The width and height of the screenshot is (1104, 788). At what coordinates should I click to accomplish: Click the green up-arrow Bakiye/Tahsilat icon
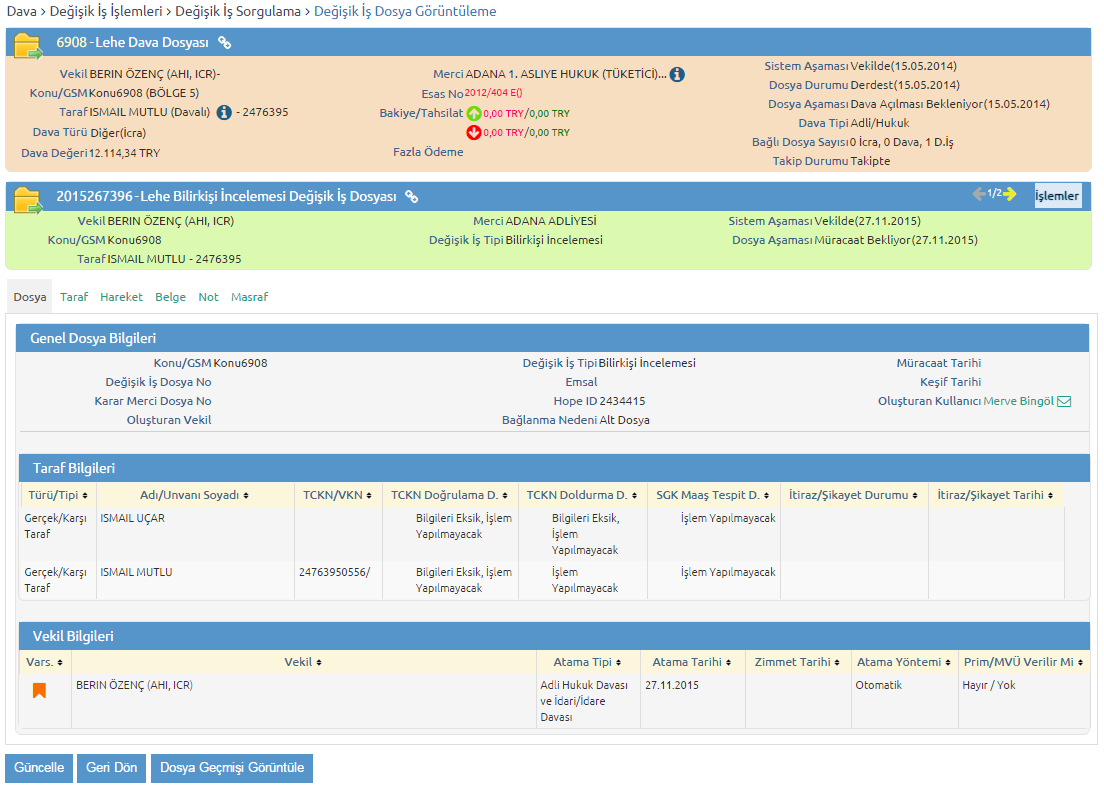click(474, 113)
